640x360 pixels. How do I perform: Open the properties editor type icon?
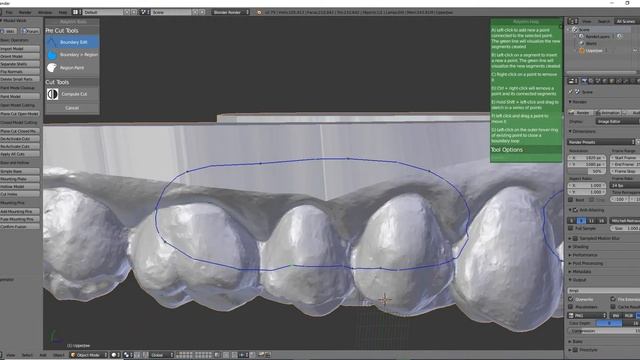click(572, 81)
